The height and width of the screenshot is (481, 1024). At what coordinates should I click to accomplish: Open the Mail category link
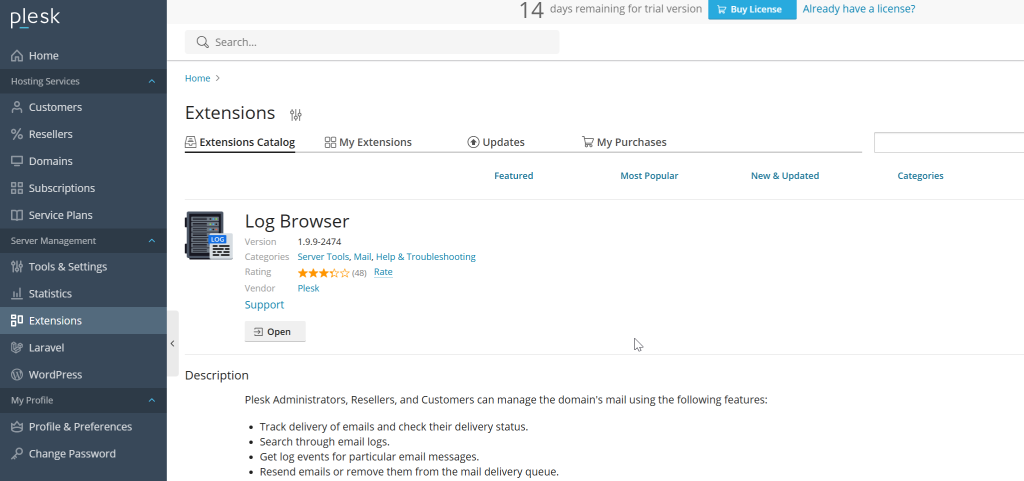pyautogui.click(x=362, y=257)
